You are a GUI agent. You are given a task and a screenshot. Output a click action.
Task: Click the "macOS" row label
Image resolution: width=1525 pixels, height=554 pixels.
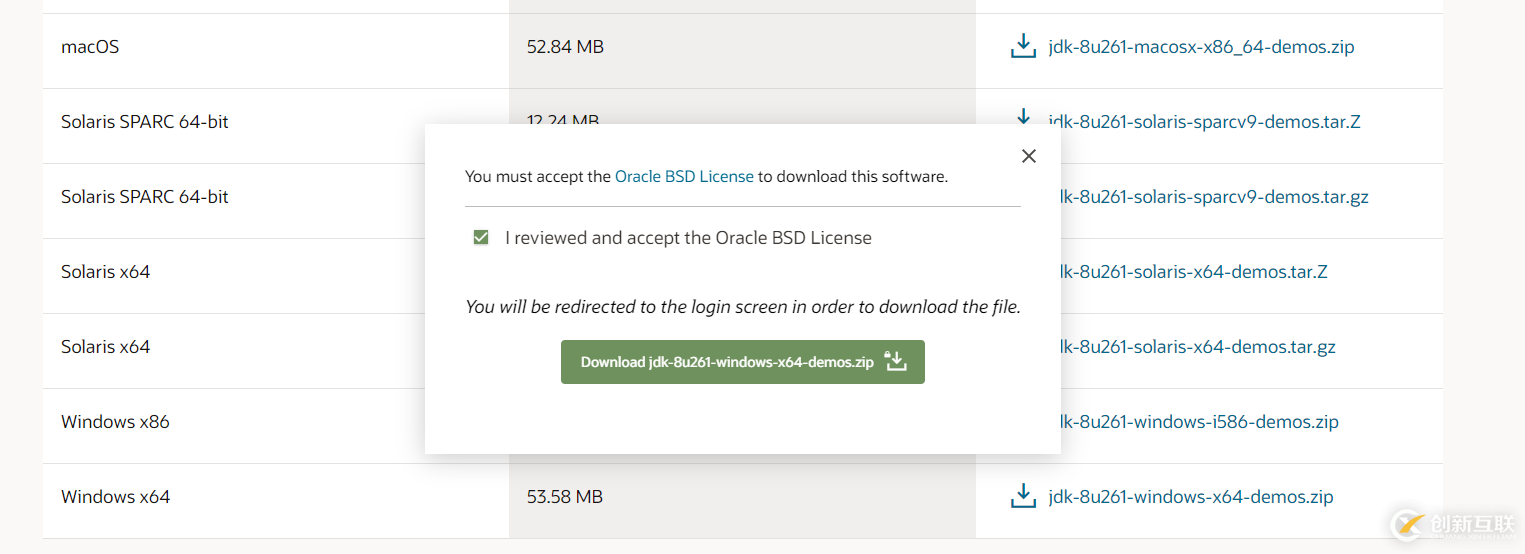point(90,47)
